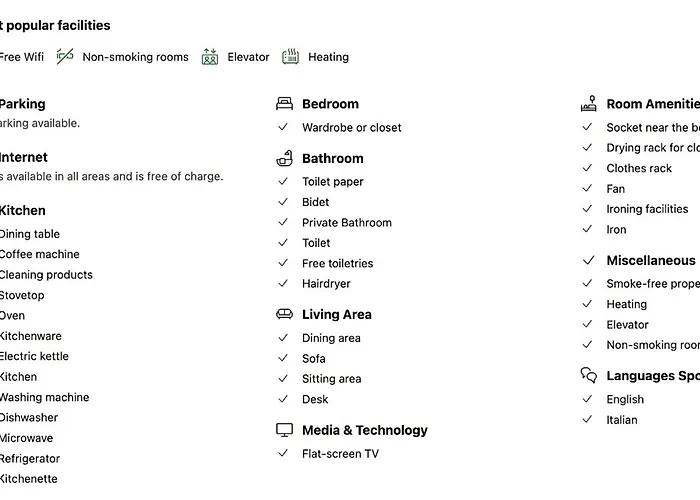Click the Non-smoking rooms crossed cigarette icon
This screenshot has height=500, width=700.
click(65, 57)
